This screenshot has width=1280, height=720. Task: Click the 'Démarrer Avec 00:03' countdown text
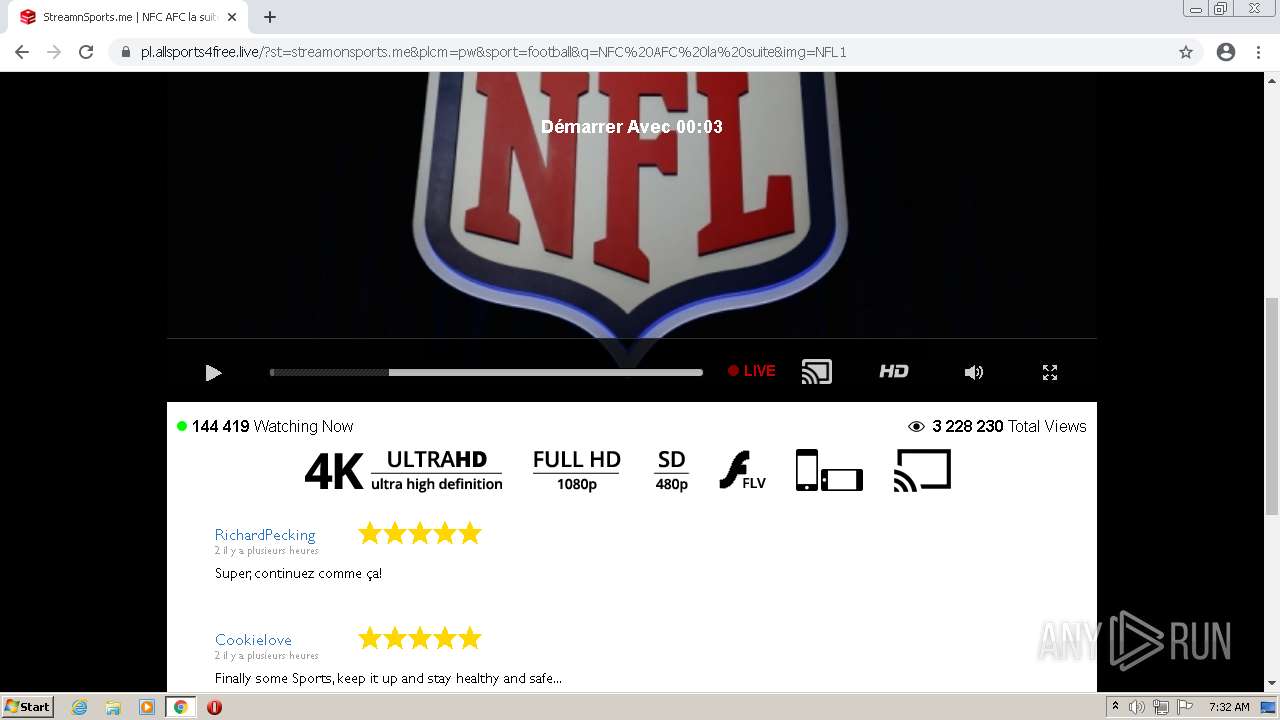(x=632, y=127)
